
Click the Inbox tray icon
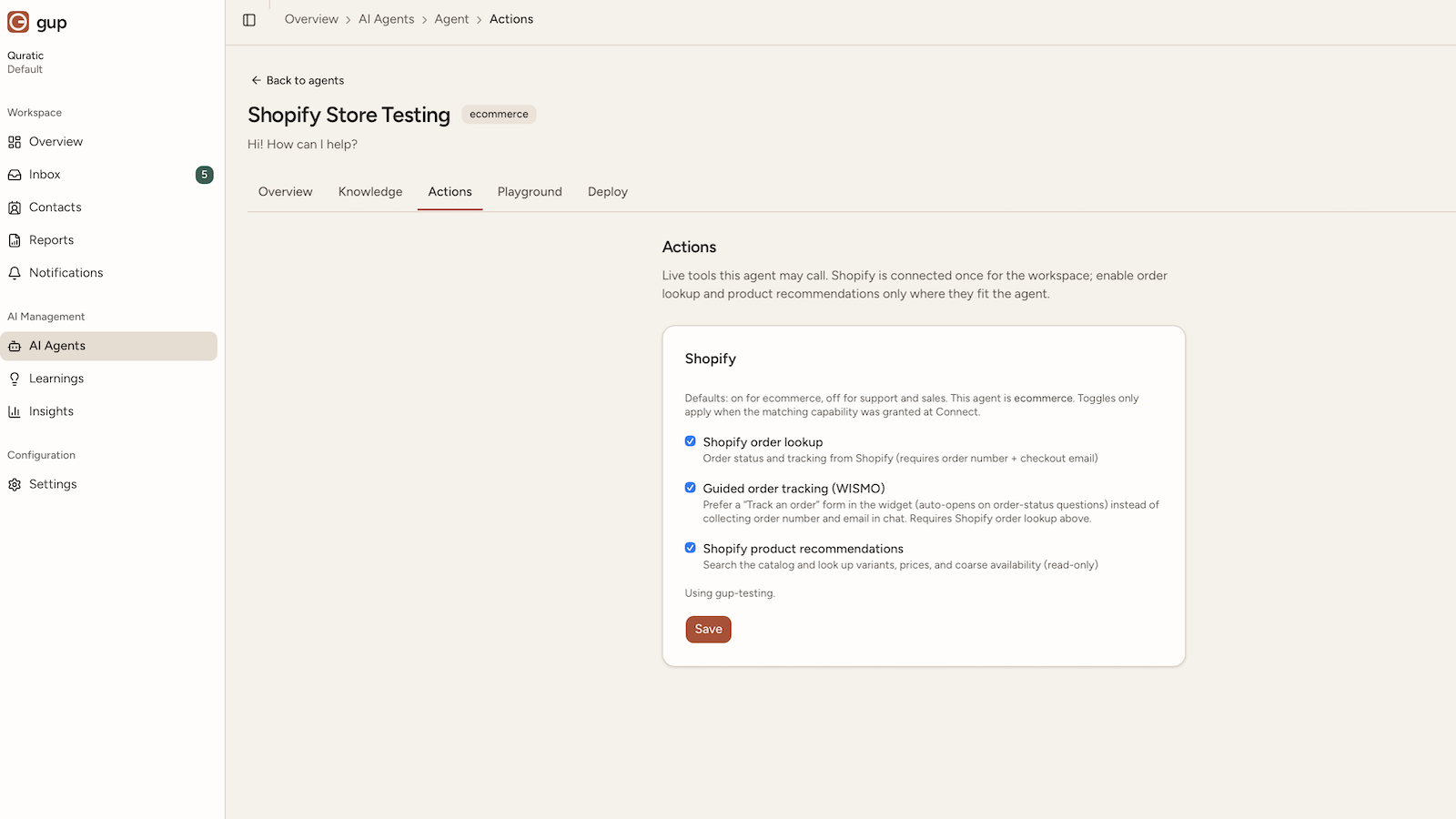click(15, 175)
